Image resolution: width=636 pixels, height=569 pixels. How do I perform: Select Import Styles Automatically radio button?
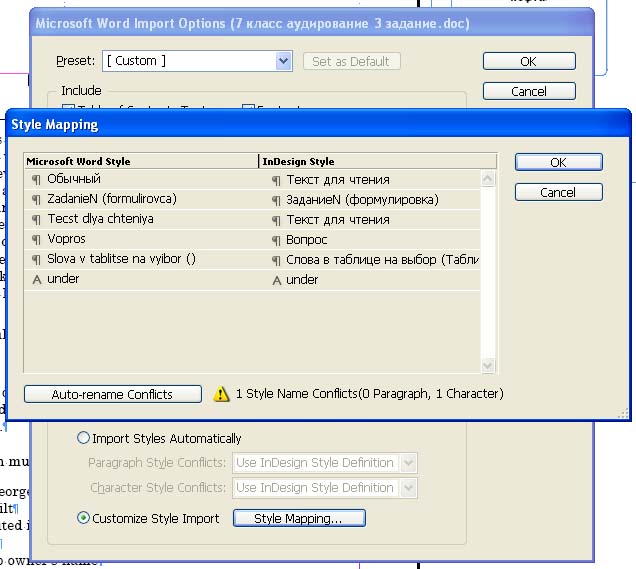(83, 438)
